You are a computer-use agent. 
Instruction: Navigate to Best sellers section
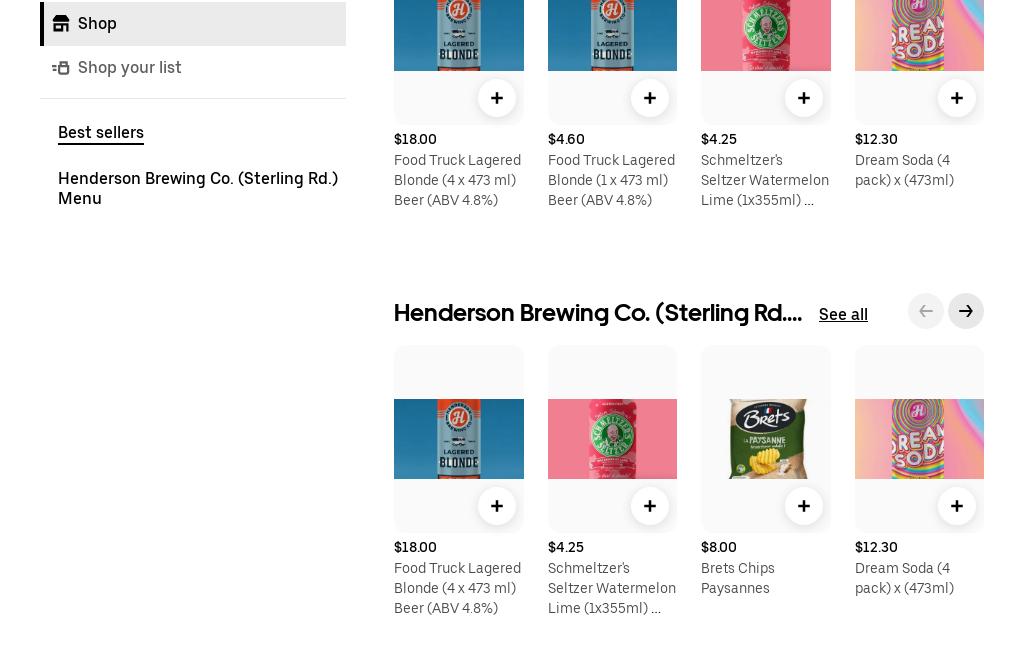click(101, 133)
